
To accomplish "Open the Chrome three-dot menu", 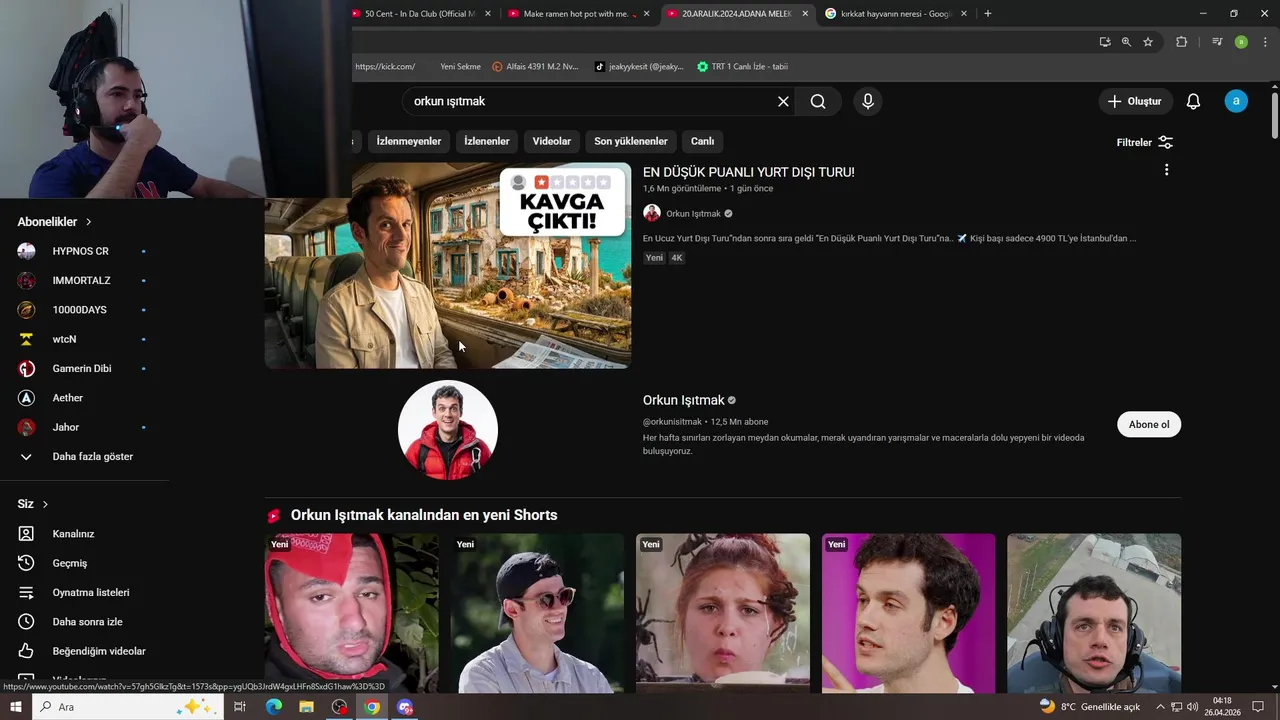I will tap(1264, 42).
